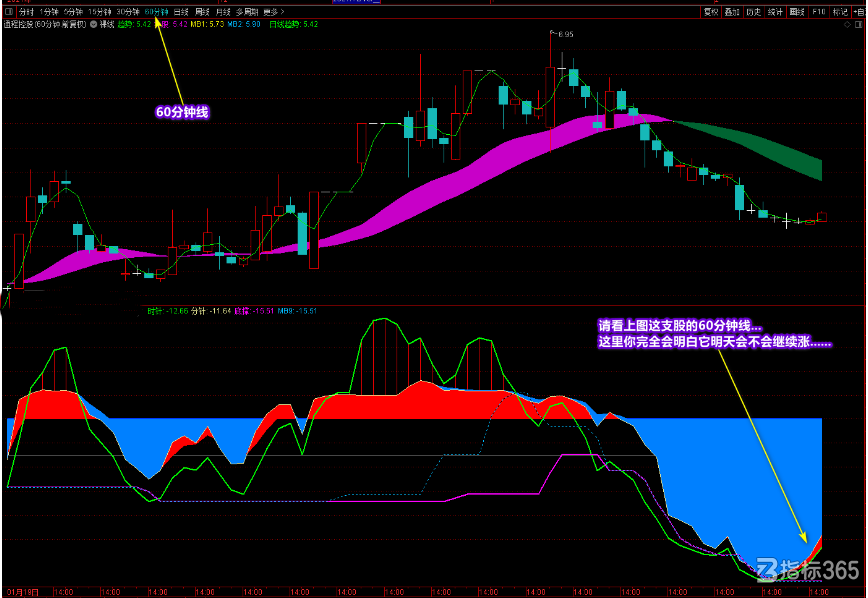Screen dimensions: 868x598
Task: Switch to the 分时 chart tab
Action: tap(26, 12)
